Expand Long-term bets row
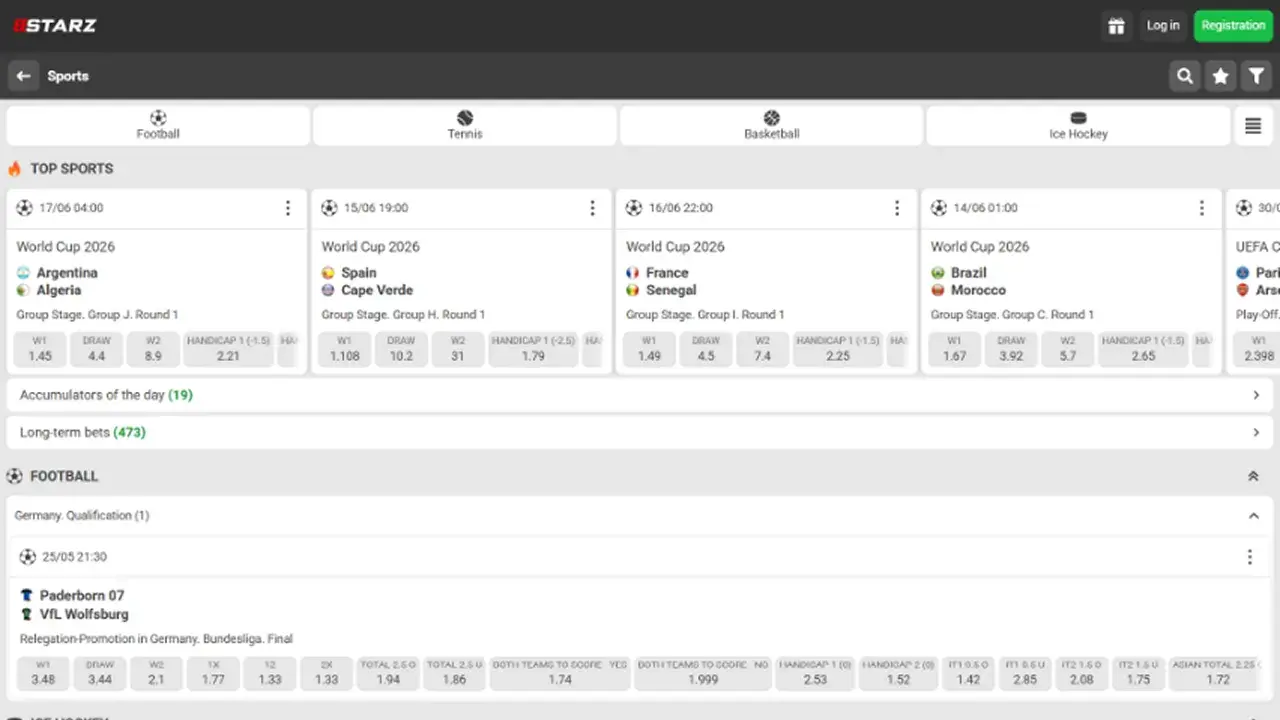1280x720 pixels. click(x=640, y=432)
